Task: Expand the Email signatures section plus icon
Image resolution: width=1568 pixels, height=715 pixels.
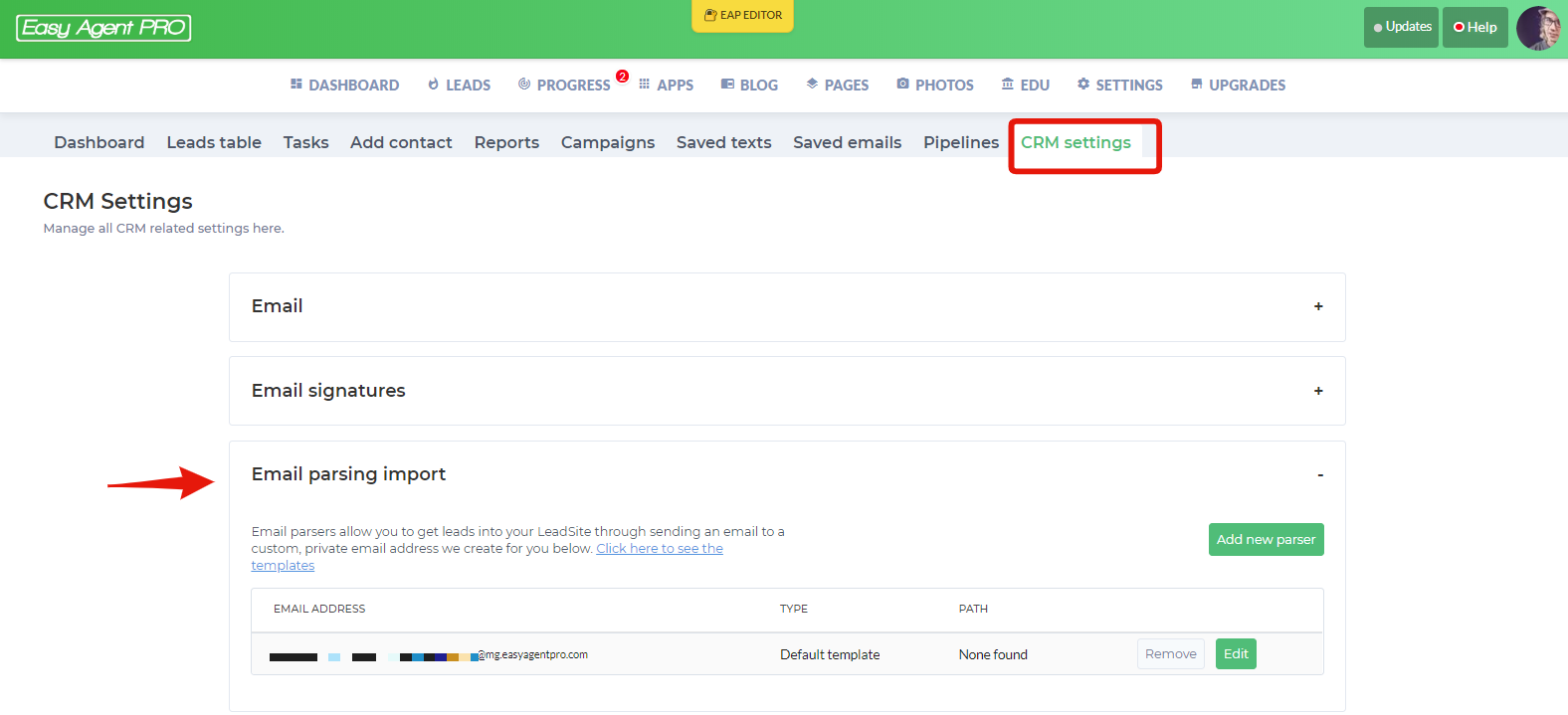Action: tap(1318, 391)
